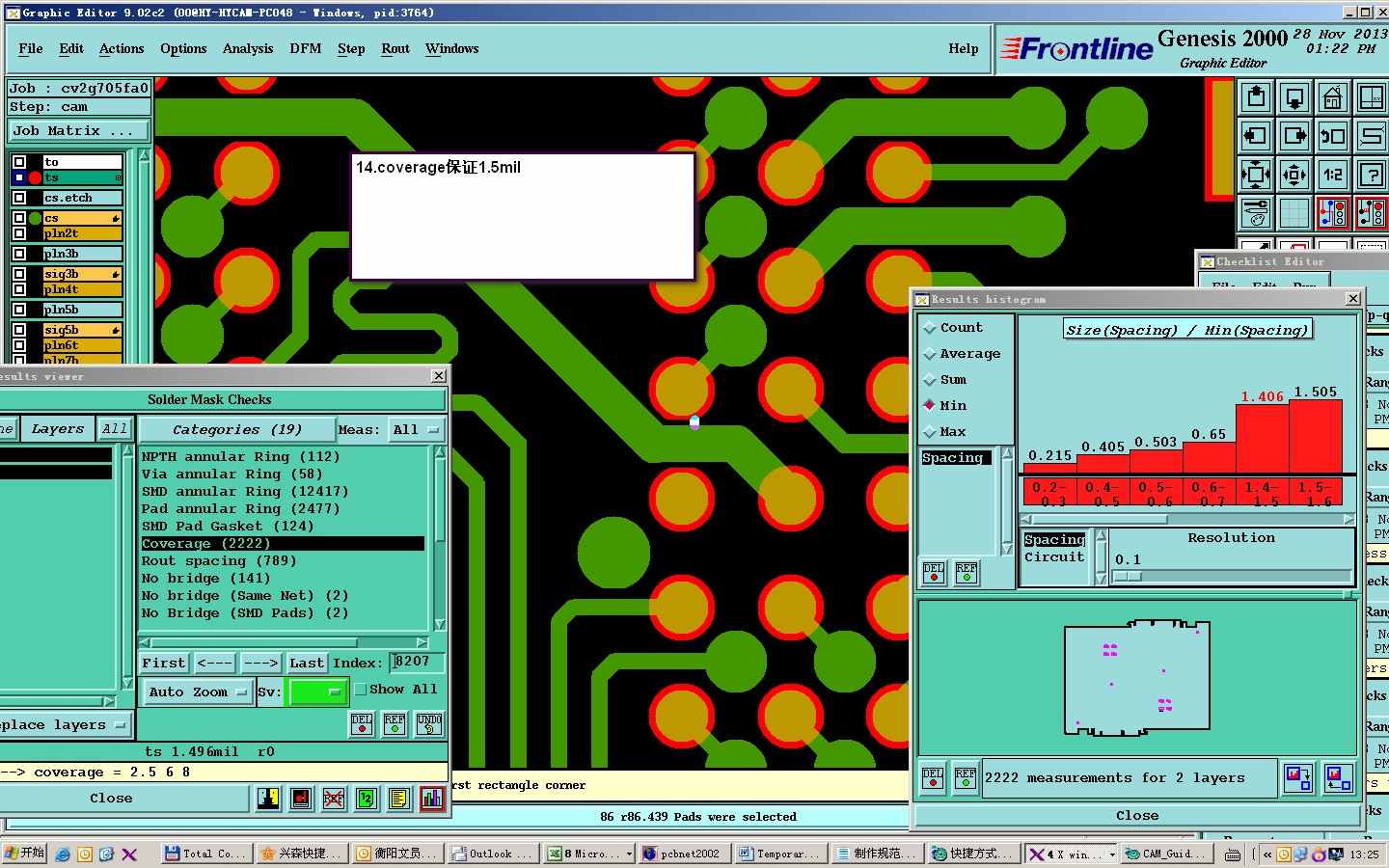Click the zoom out arrows icon
This screenshot has height=868, width=1389.
pos(1294,175)
